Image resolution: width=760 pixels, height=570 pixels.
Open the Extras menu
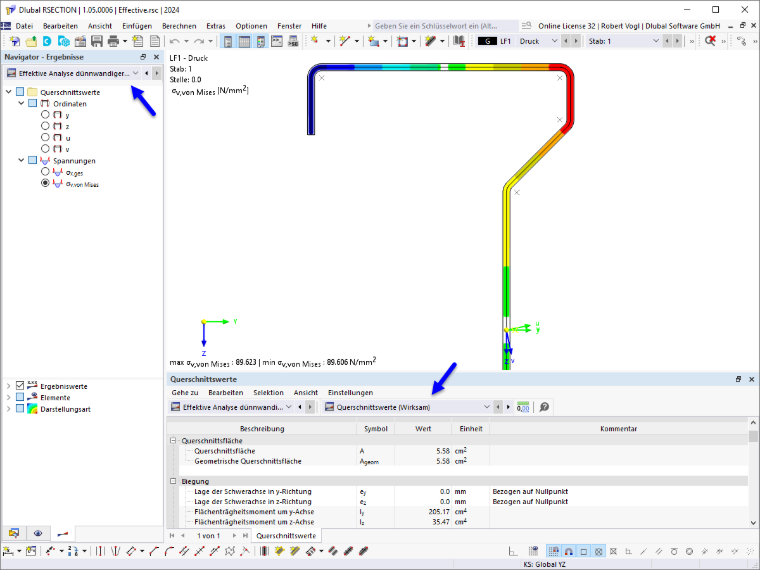click(216, 26)
